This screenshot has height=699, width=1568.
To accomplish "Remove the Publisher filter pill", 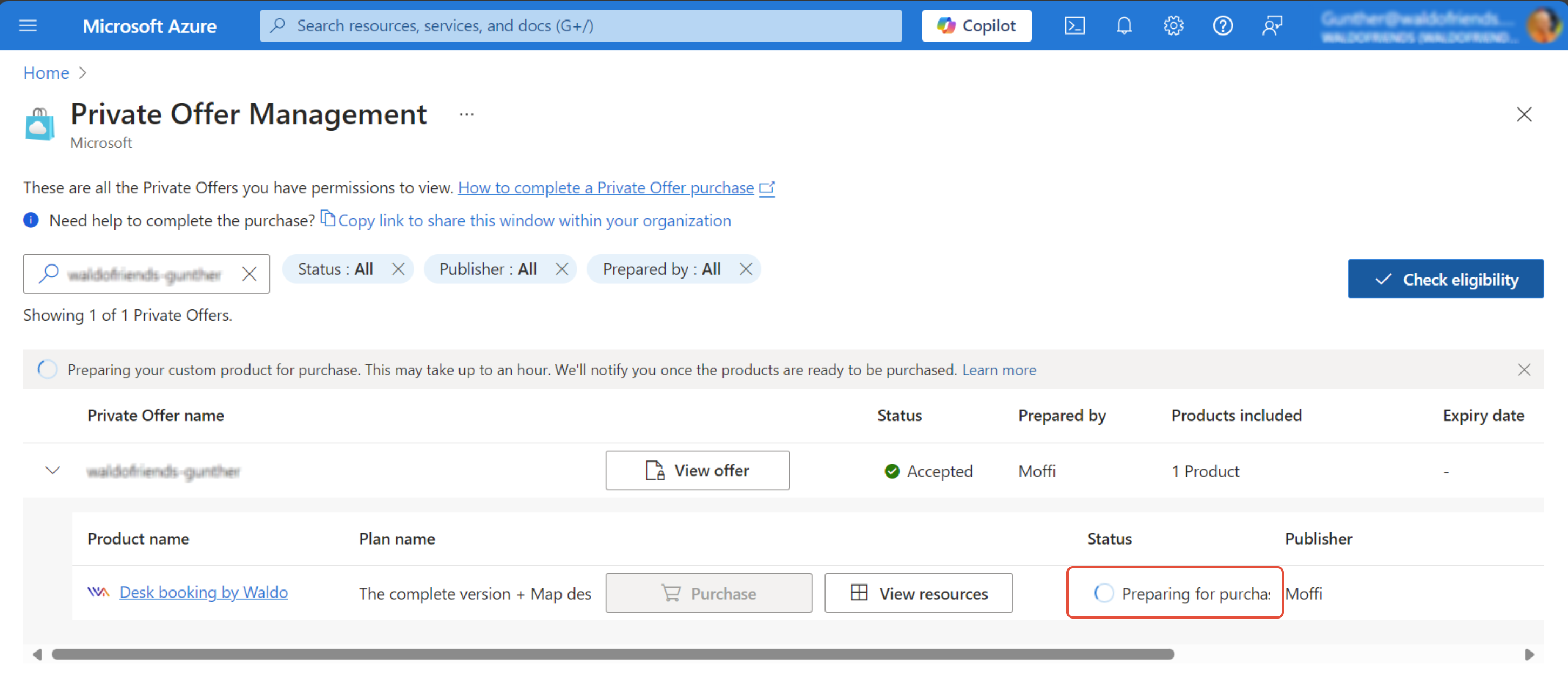I will coord(562,269).
